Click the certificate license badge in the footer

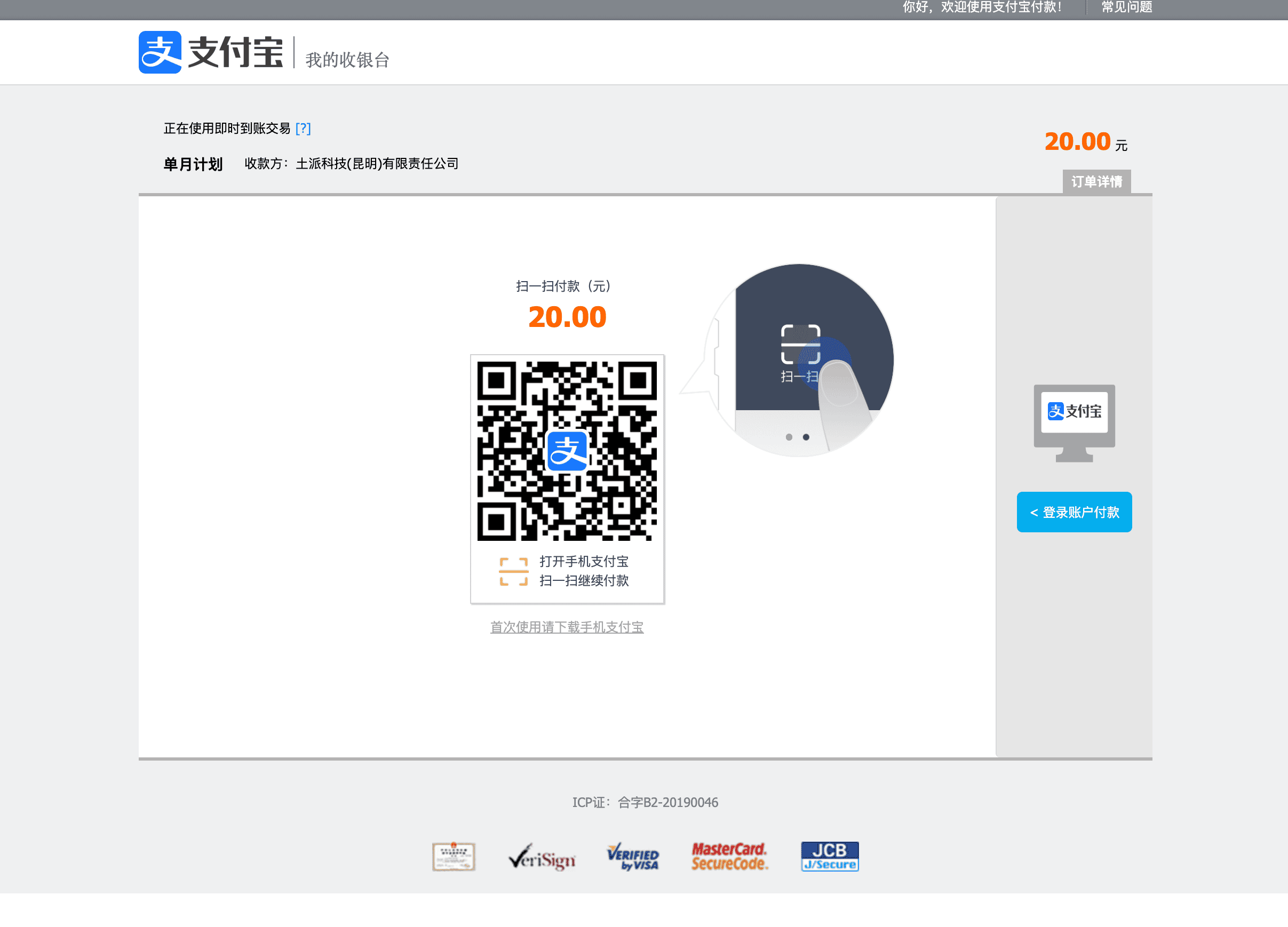click(453, 857)
